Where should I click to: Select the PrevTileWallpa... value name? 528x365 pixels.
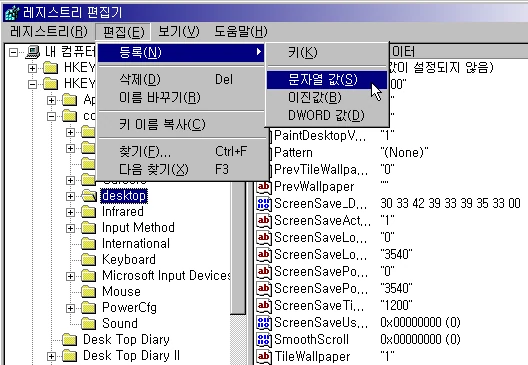(x=321, y=169)
